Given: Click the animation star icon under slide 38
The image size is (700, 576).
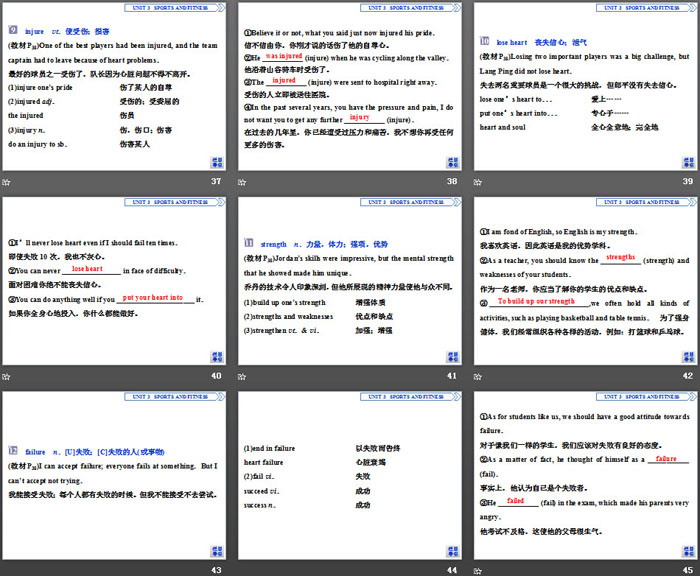Looking at the screenshot, I should point(242,182).
